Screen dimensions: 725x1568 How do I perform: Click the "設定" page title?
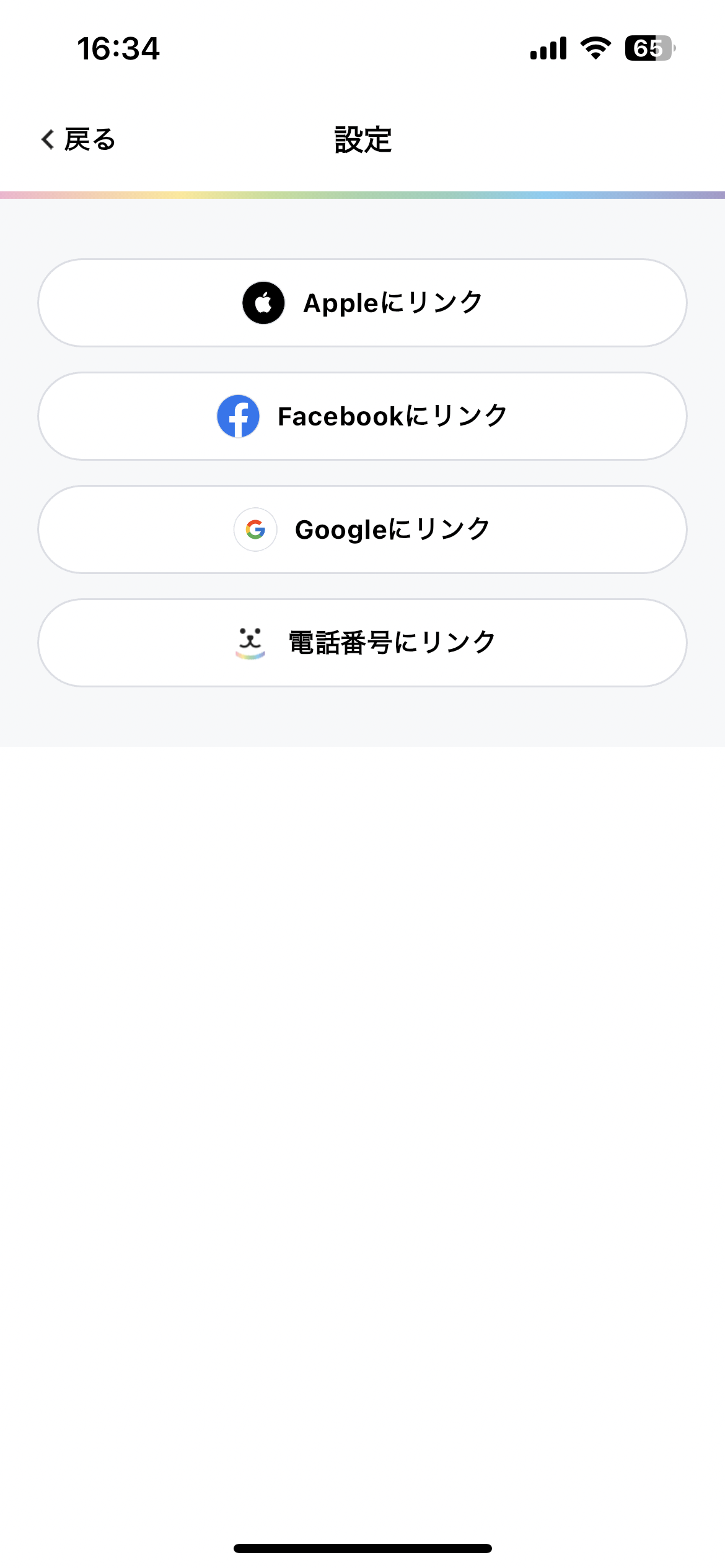[362, 139]
